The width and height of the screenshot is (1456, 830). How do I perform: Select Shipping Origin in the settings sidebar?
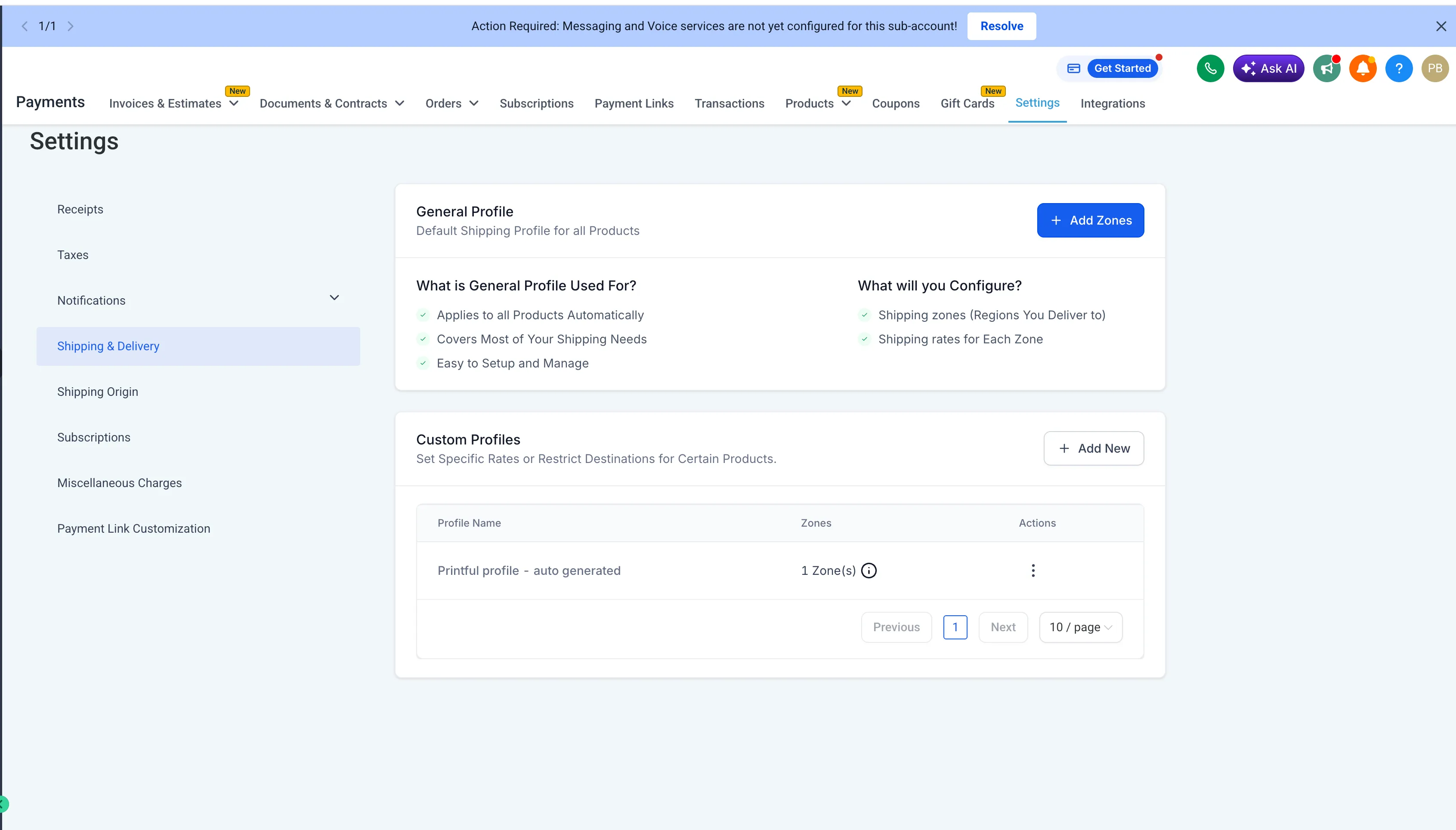point(98,392)
